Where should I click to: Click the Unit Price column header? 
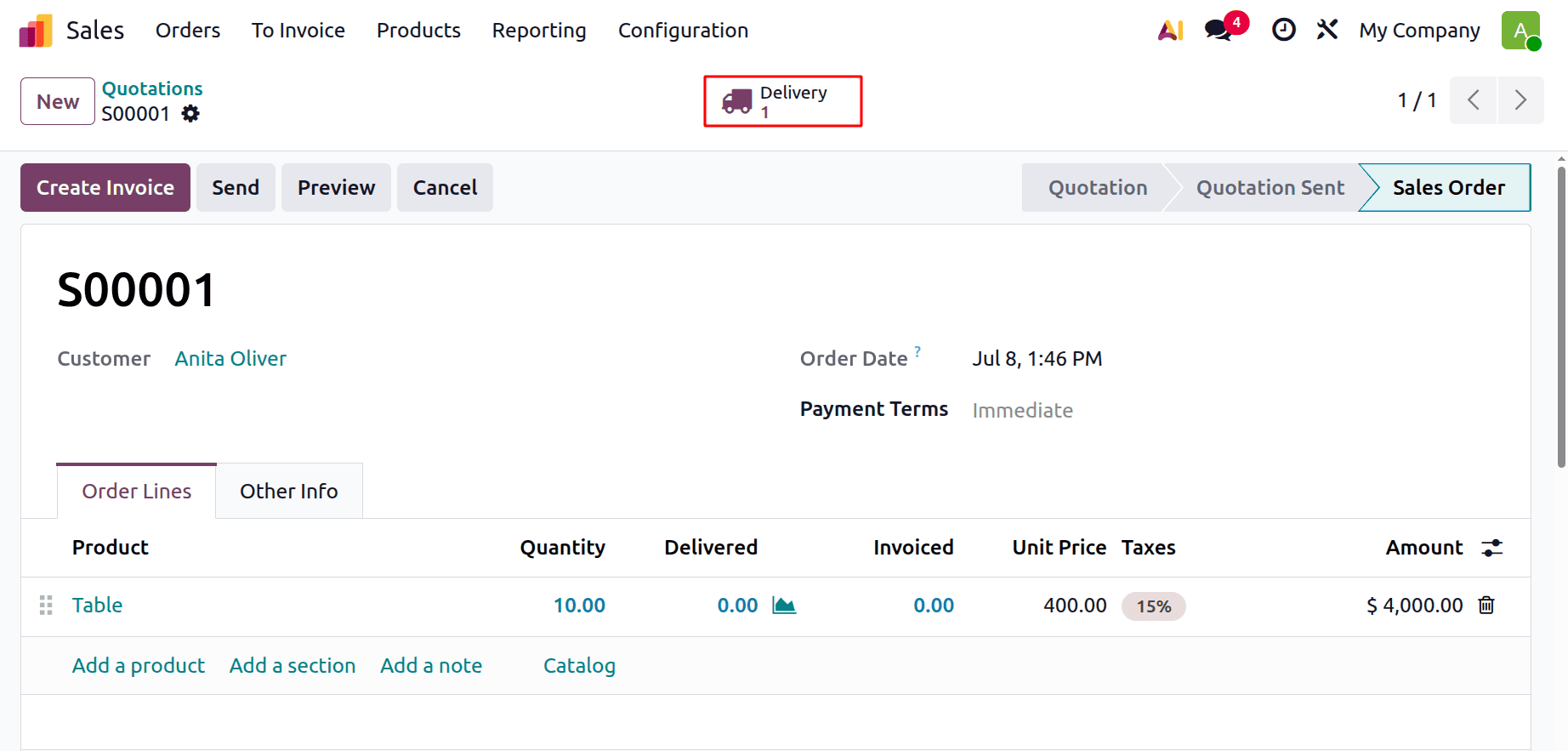(1060, 548)
